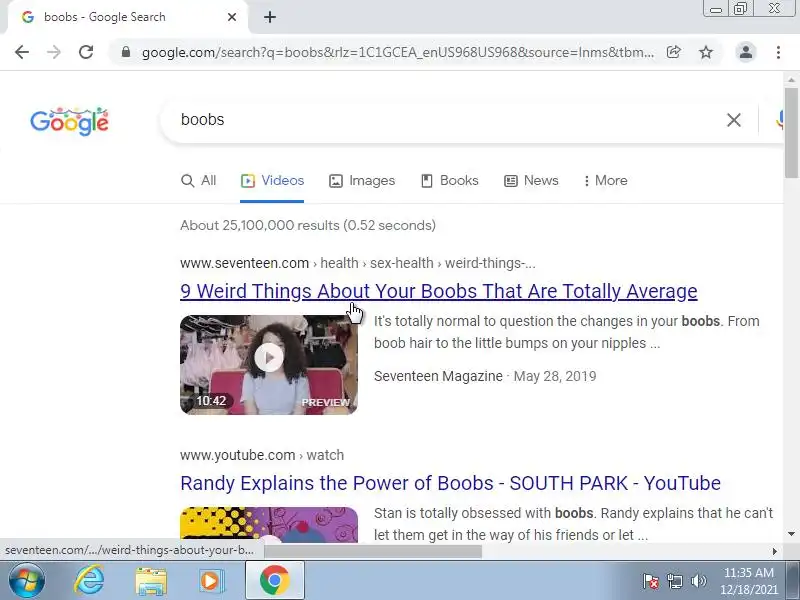Click the Chrome taskbar icon
The height and width of the screenshot is (600, 800).
275,581
